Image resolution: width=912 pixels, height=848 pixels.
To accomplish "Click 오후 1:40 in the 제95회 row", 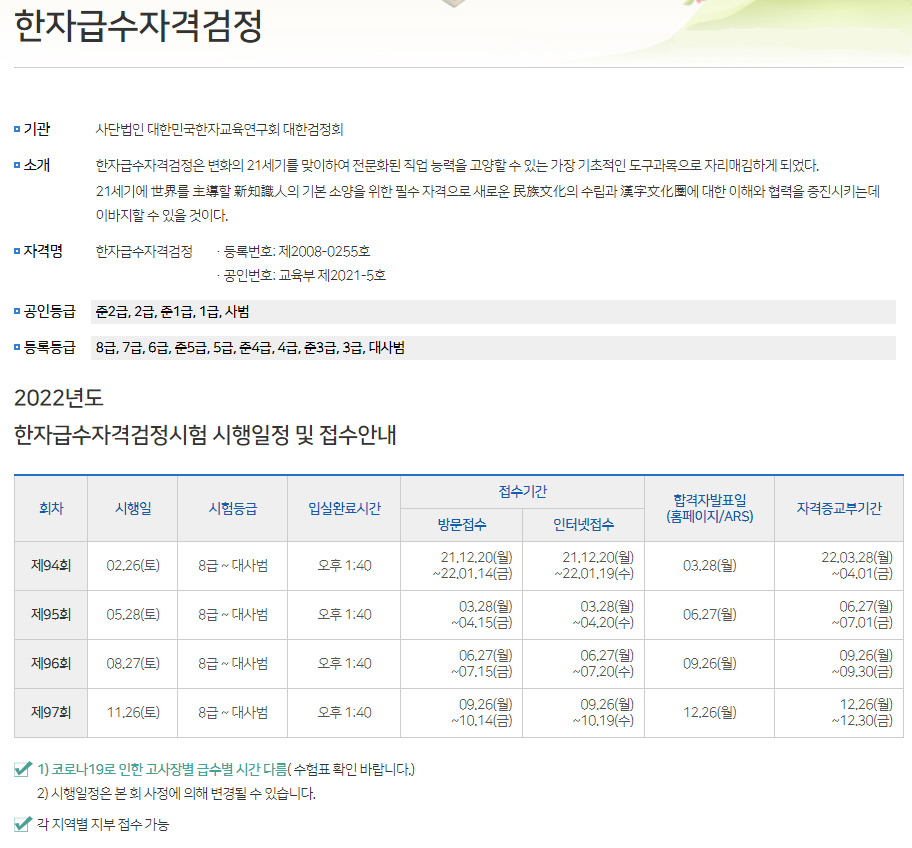I will (x=344, y=614).
